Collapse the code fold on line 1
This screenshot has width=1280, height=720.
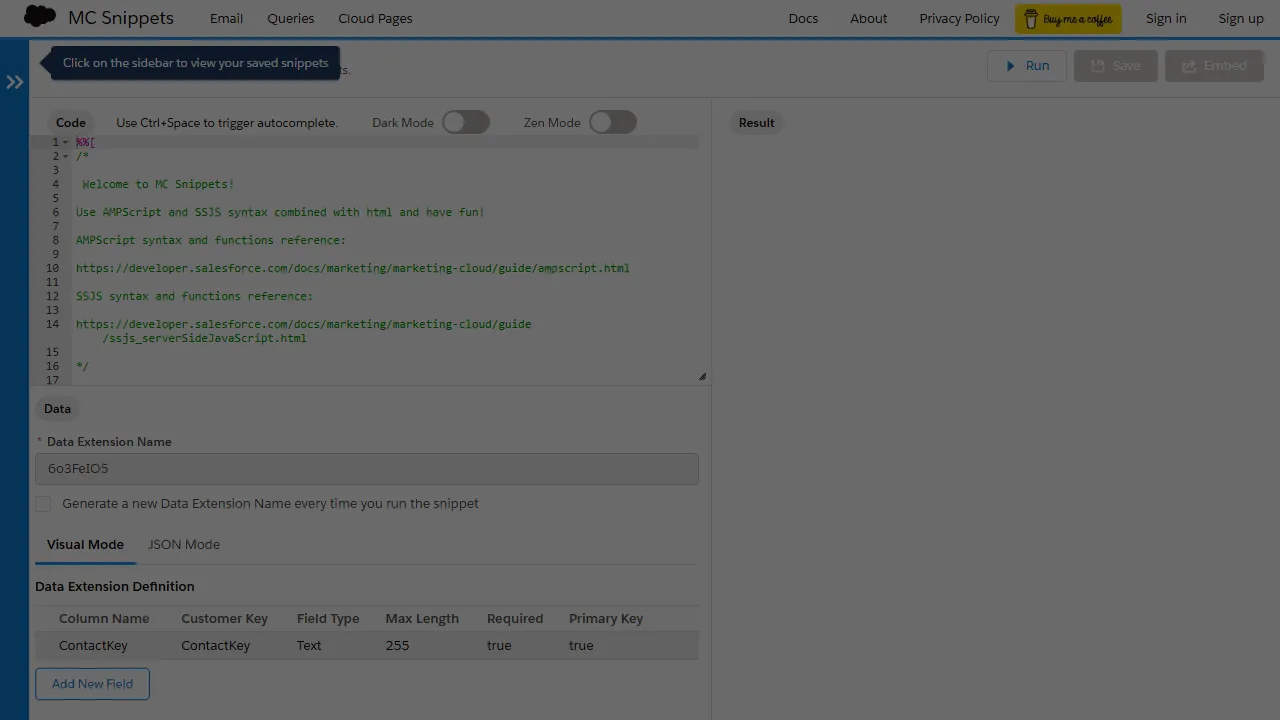tap(65, 142)
